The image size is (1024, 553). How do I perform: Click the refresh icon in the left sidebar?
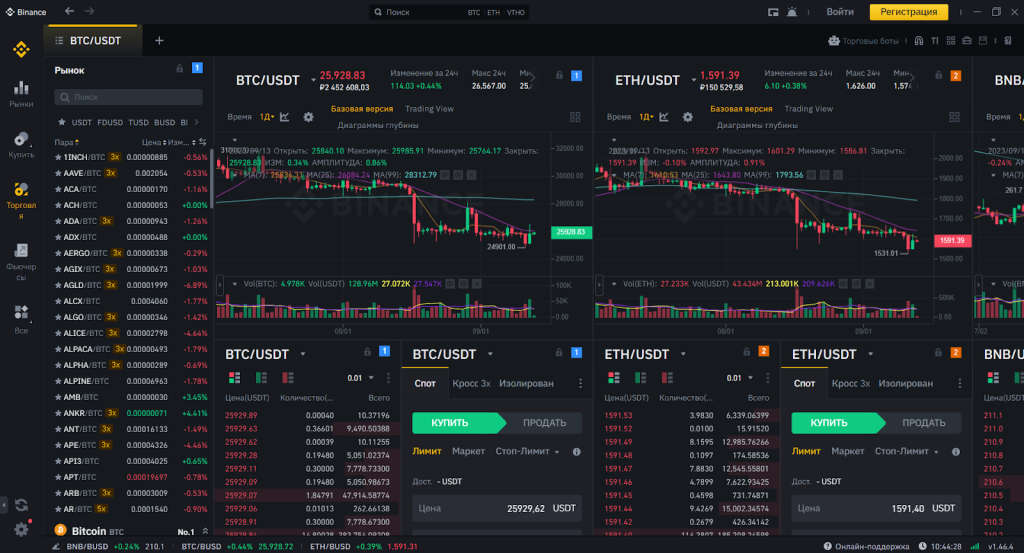tap(21, 505)
